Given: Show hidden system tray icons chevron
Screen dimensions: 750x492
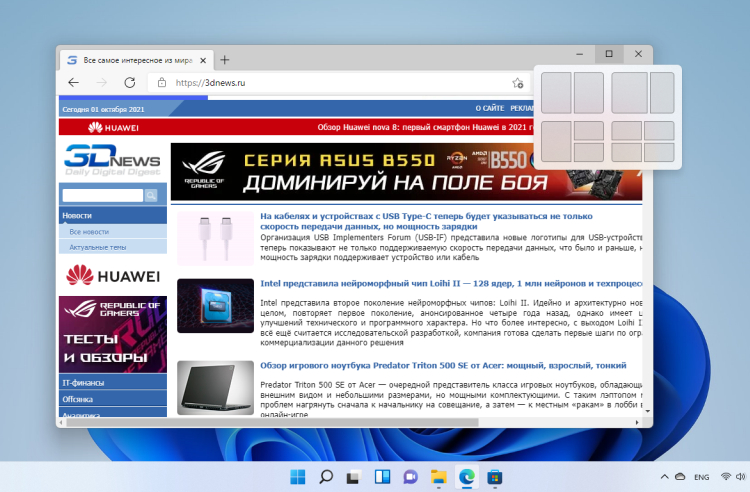Looking at the screenshot, I should 661,477.
